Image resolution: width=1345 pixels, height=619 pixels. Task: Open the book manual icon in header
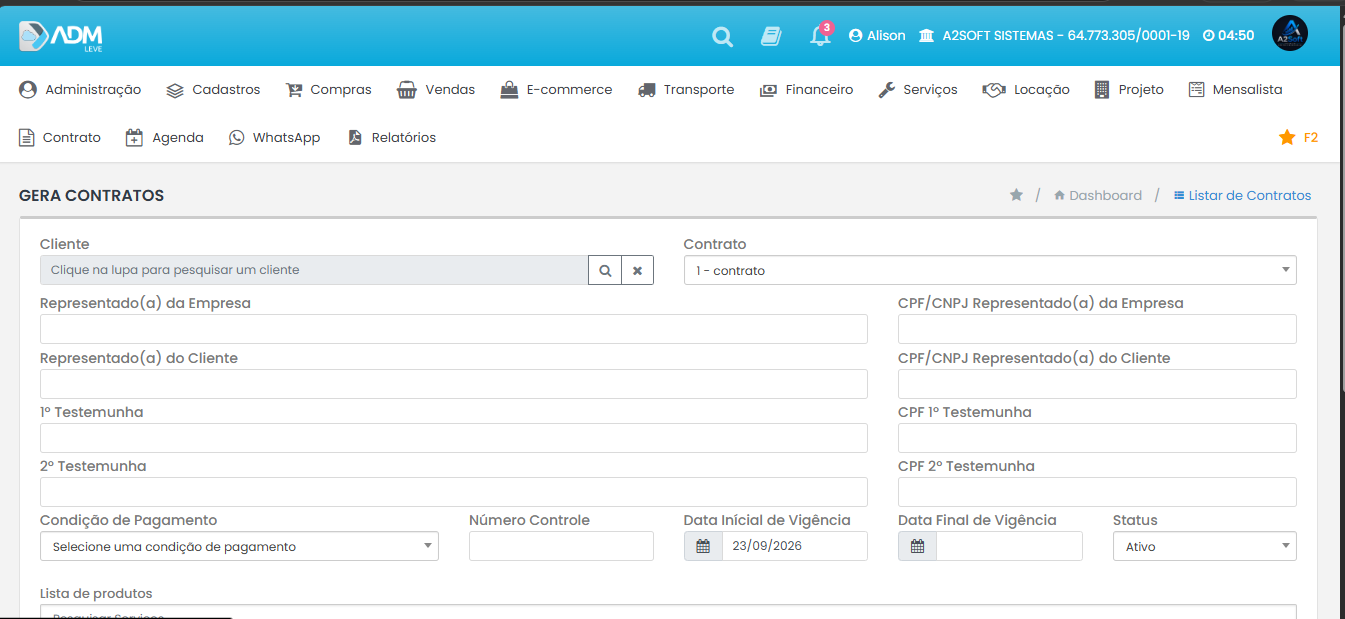point(771,36)
